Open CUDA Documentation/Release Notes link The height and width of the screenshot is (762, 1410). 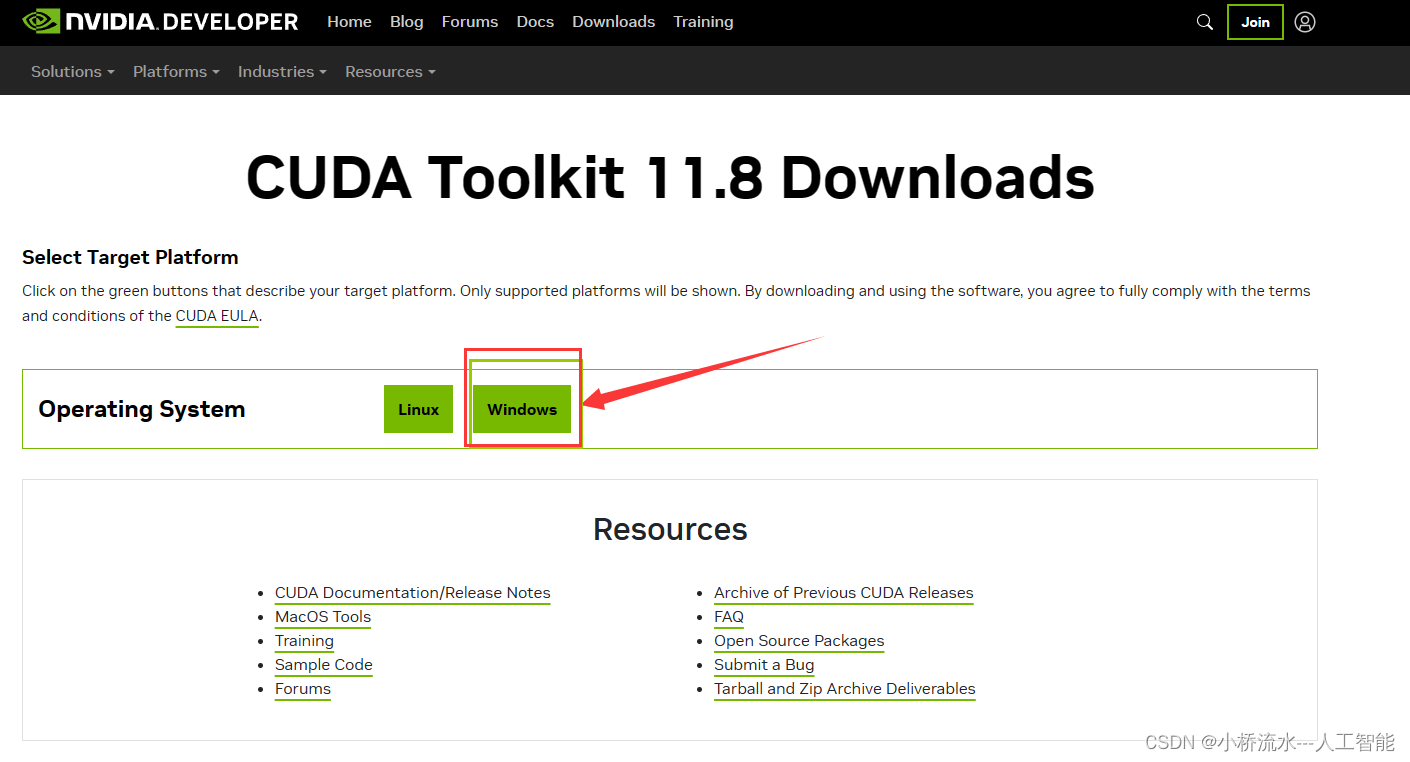tap(413, 593)
